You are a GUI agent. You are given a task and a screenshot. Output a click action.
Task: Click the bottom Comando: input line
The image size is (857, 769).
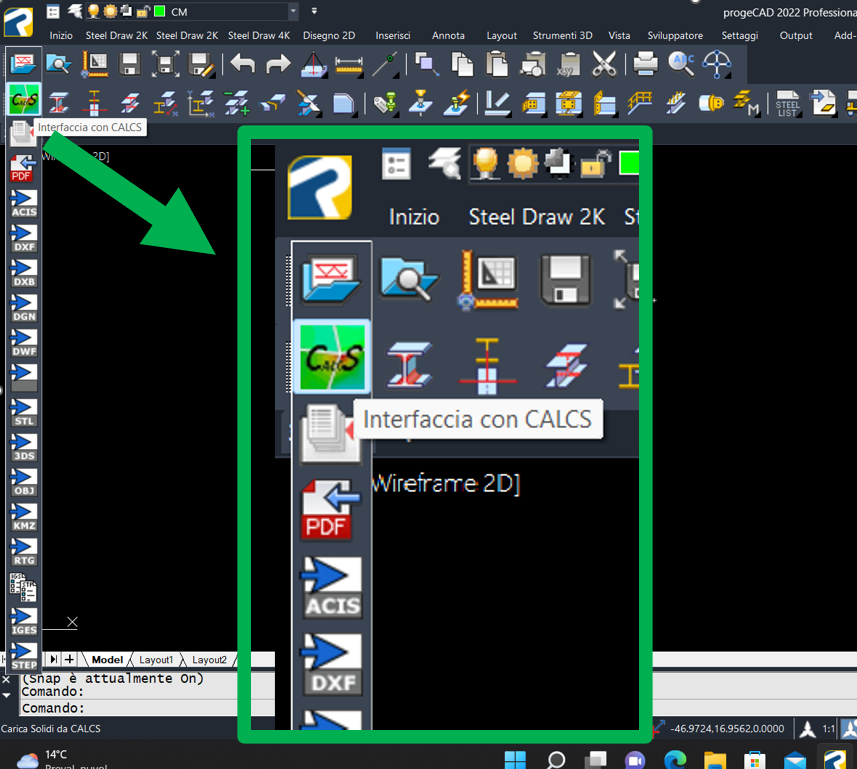tap(148, 708)
